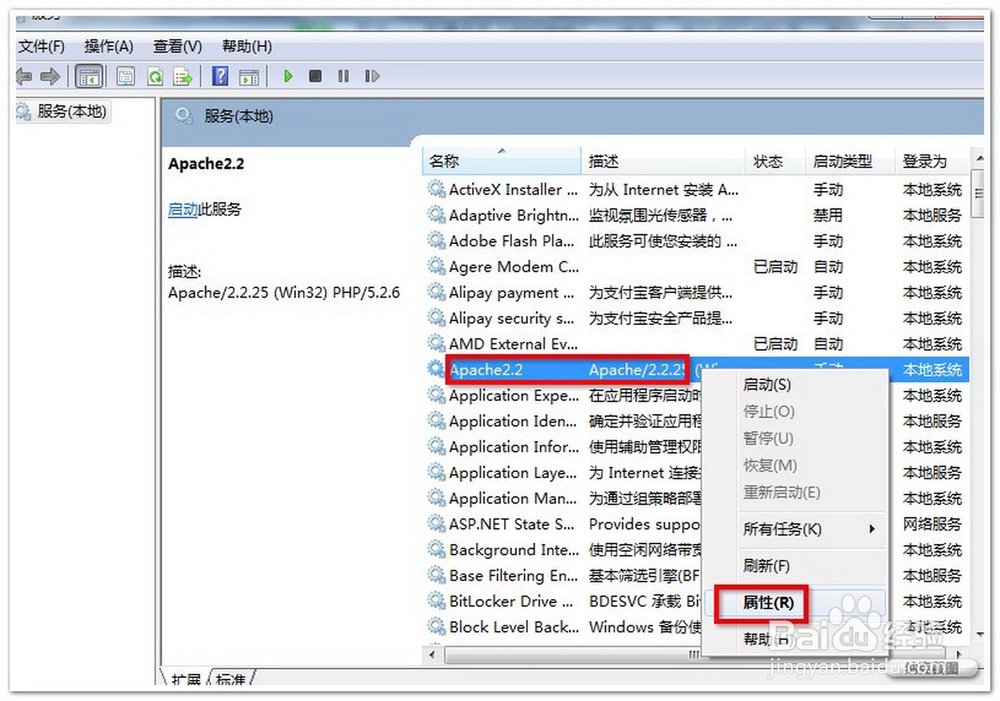Viewport: 1000px width, 701px height.
Task: Click 禁用 startup type of Adaptive Brightness
Action: 828,216
